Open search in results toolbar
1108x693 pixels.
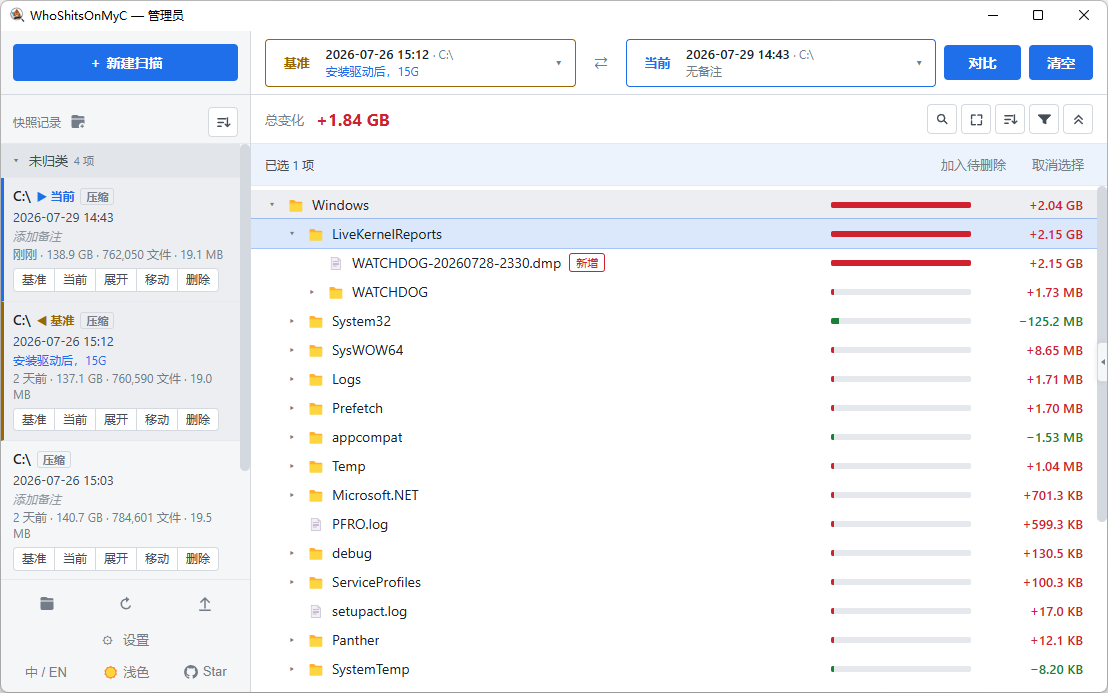(942, 119)
